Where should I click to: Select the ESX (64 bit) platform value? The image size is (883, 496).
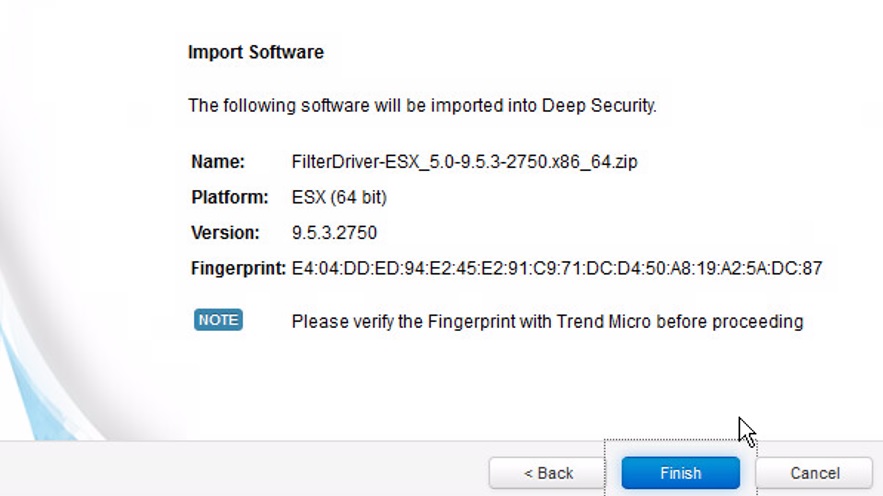(x=339, y=198)
